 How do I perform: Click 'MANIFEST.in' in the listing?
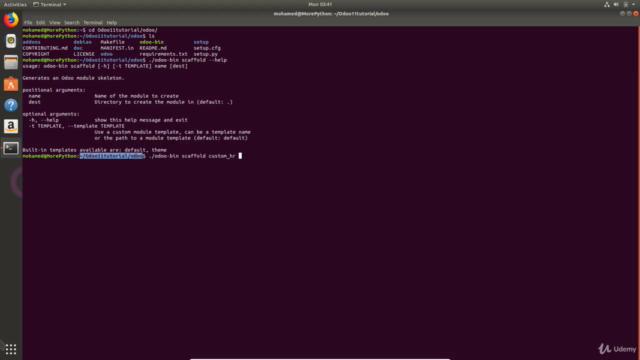tap(117, 48)
